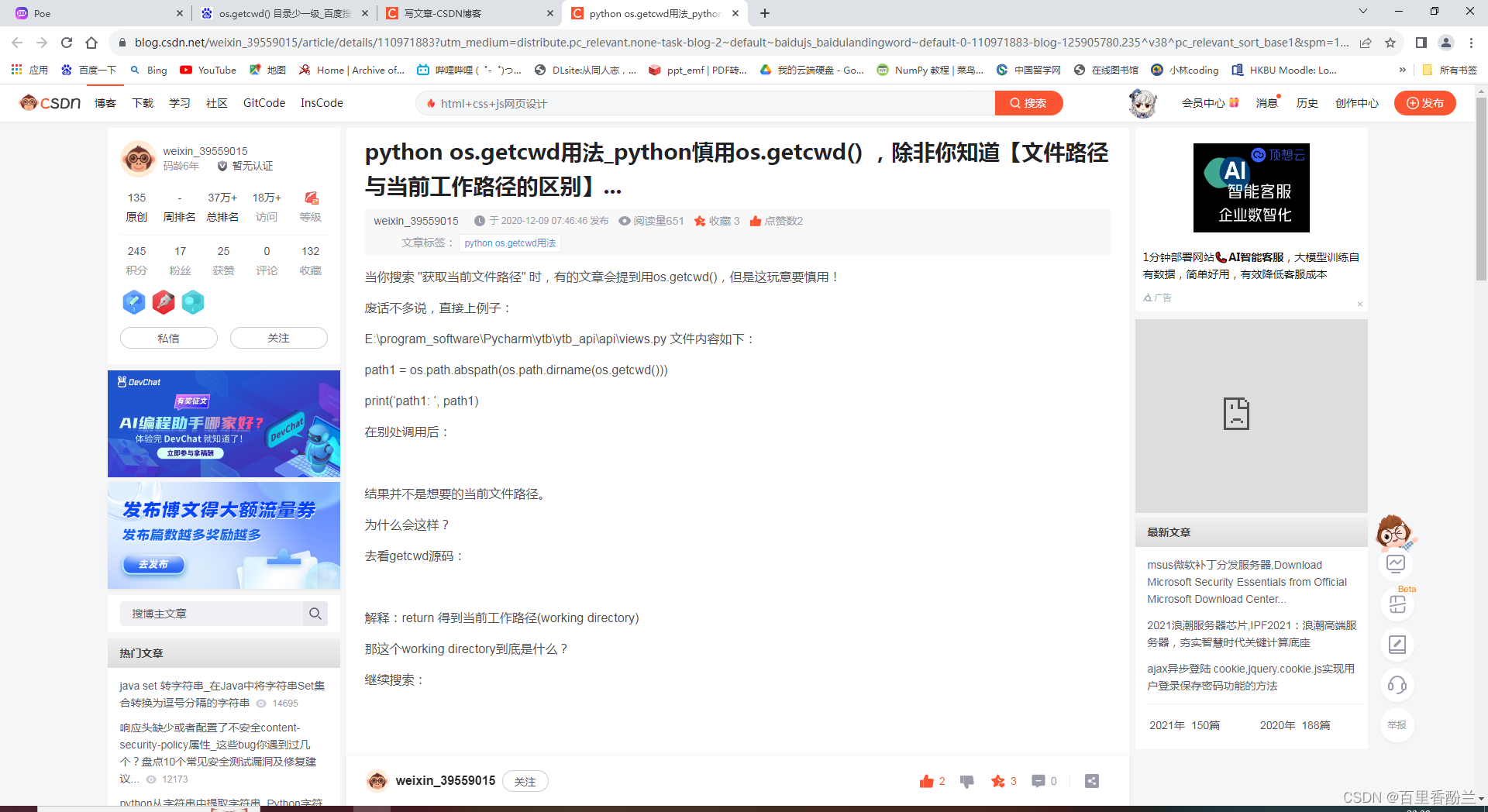Viewport: 1488px width, 812px height.
Task: Click 私信 to message the author
Action: point(168,337)
